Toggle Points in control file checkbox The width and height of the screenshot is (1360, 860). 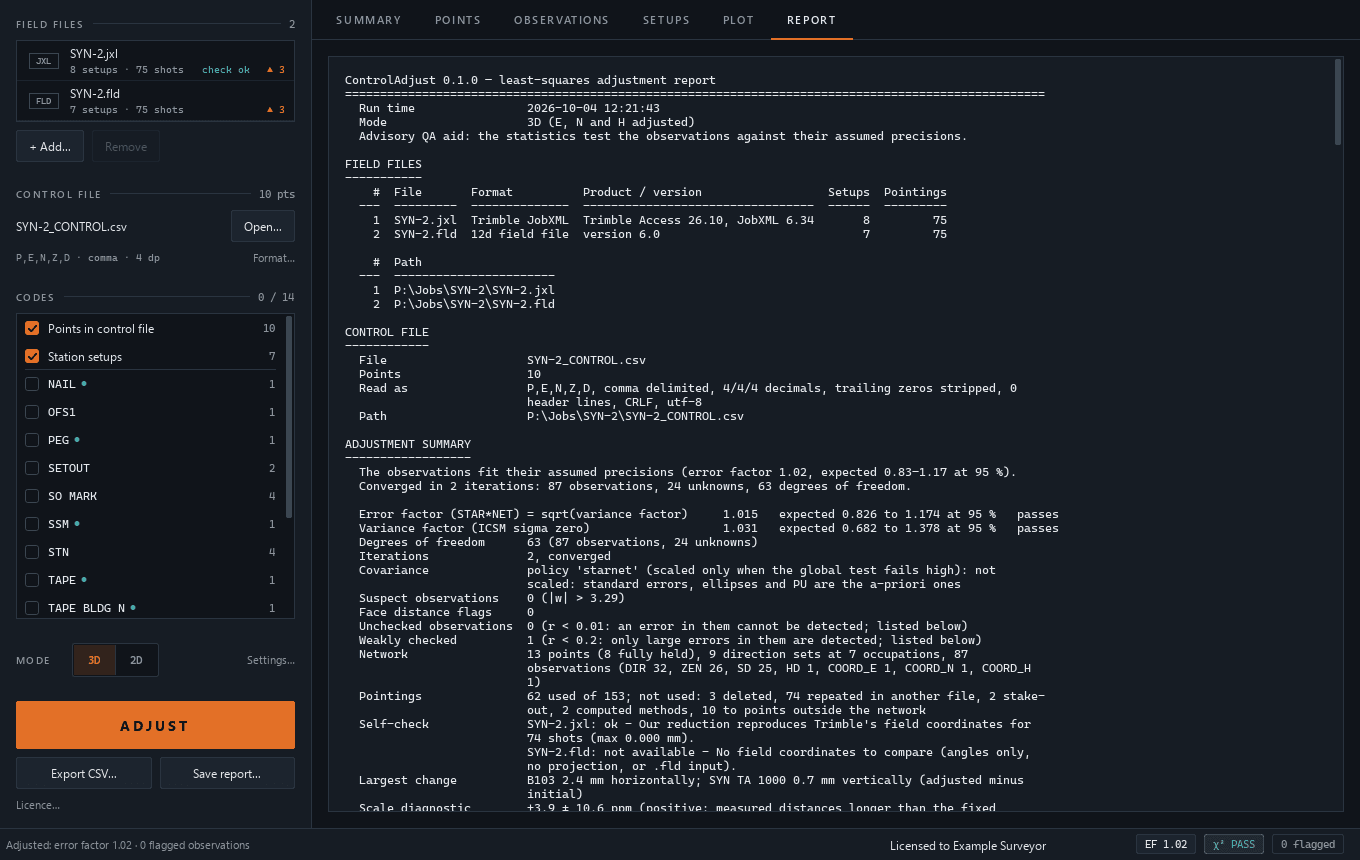click(x=32, y=328)
